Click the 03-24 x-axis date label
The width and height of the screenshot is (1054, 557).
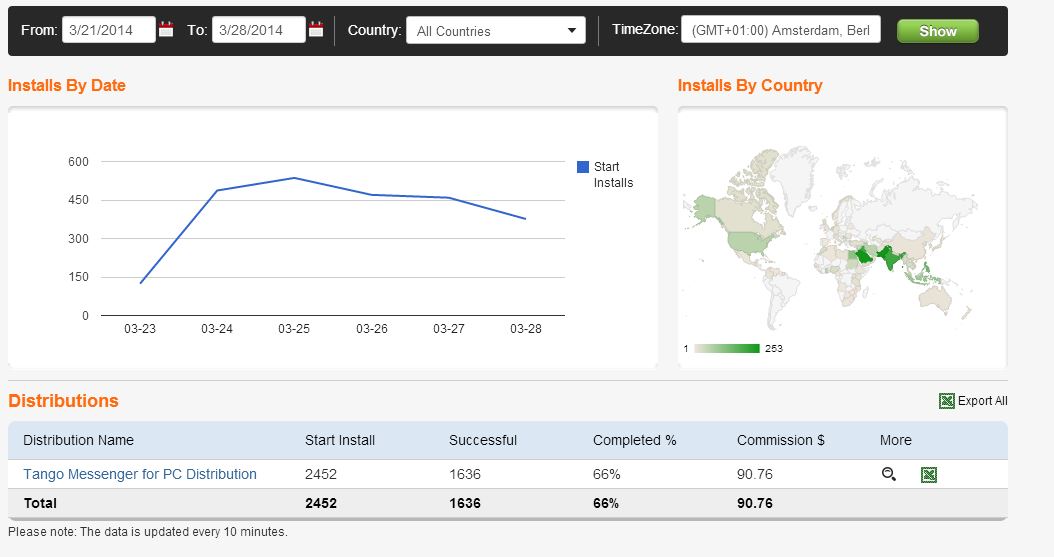point(217,329)
